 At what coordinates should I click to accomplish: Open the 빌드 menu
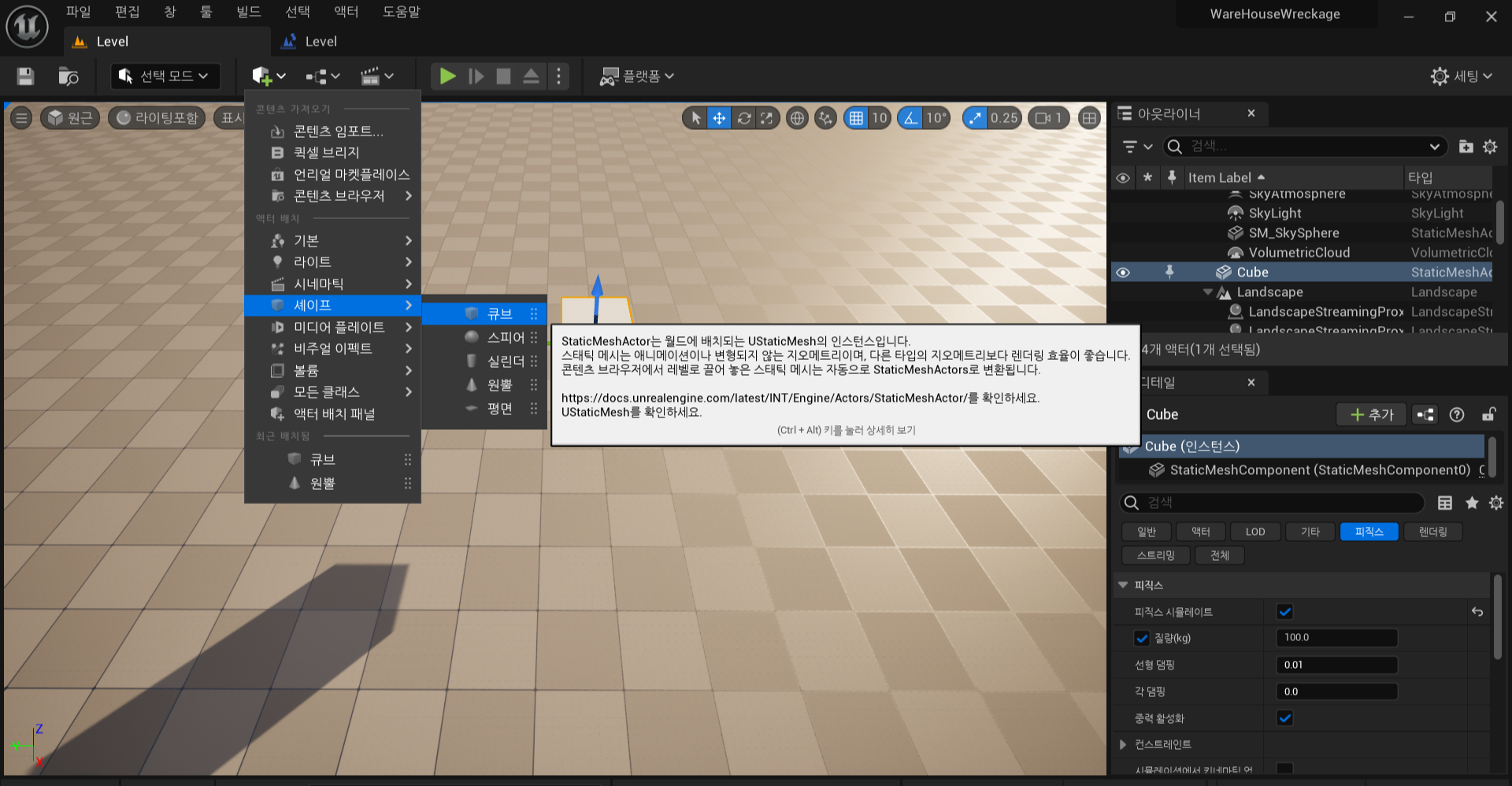[248, 12]
